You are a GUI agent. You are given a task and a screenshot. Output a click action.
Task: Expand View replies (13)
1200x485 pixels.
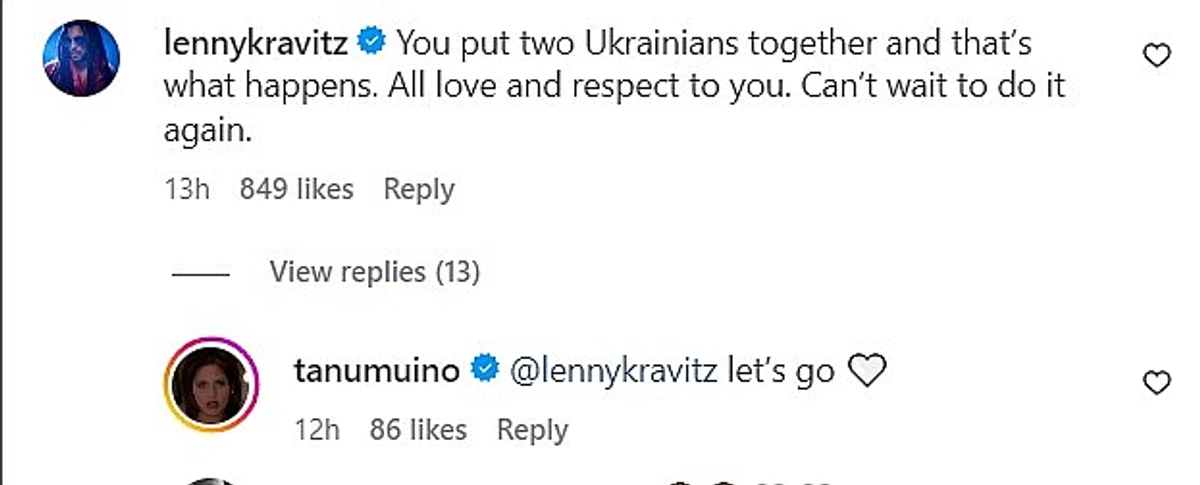click(374, 271)
